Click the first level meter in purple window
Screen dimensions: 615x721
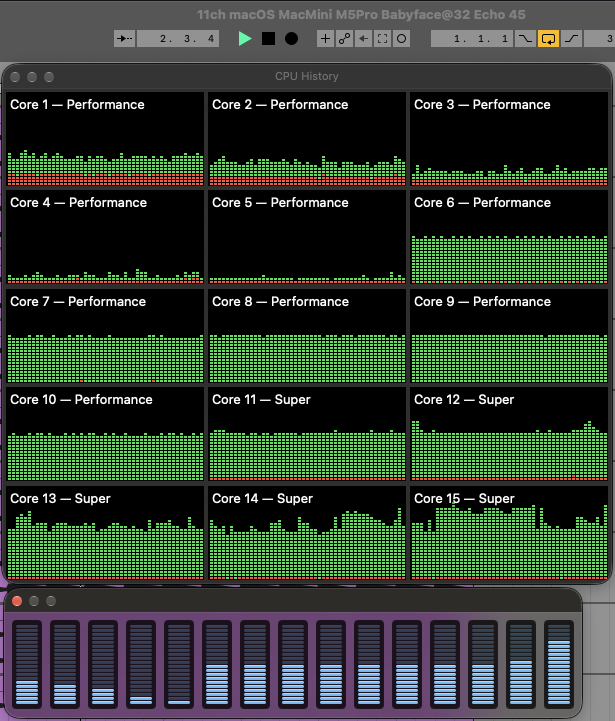click(x=27, y=664)
